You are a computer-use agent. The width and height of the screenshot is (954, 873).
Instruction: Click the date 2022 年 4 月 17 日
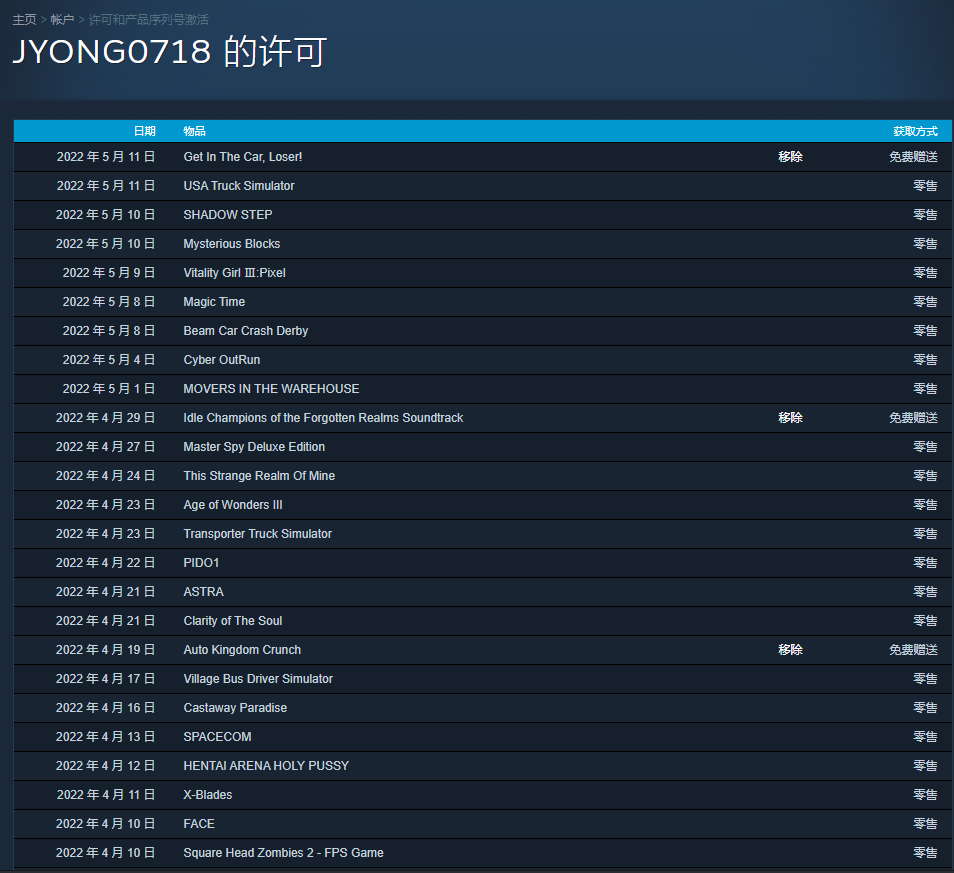coord(105,679)
